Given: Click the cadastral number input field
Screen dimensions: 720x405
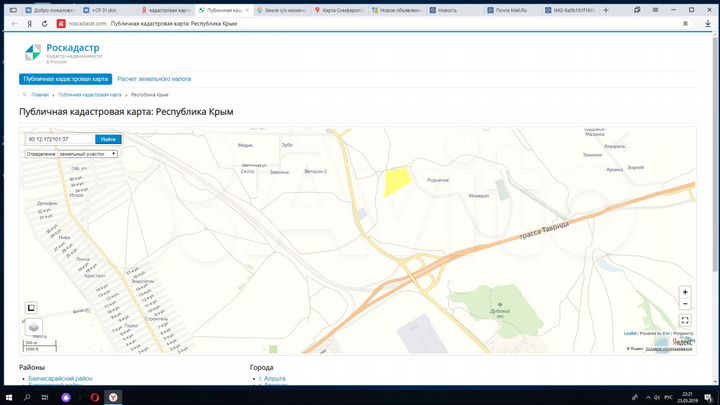Looking at the screenshot, I should pyautogui.click(x=59, y=139).
